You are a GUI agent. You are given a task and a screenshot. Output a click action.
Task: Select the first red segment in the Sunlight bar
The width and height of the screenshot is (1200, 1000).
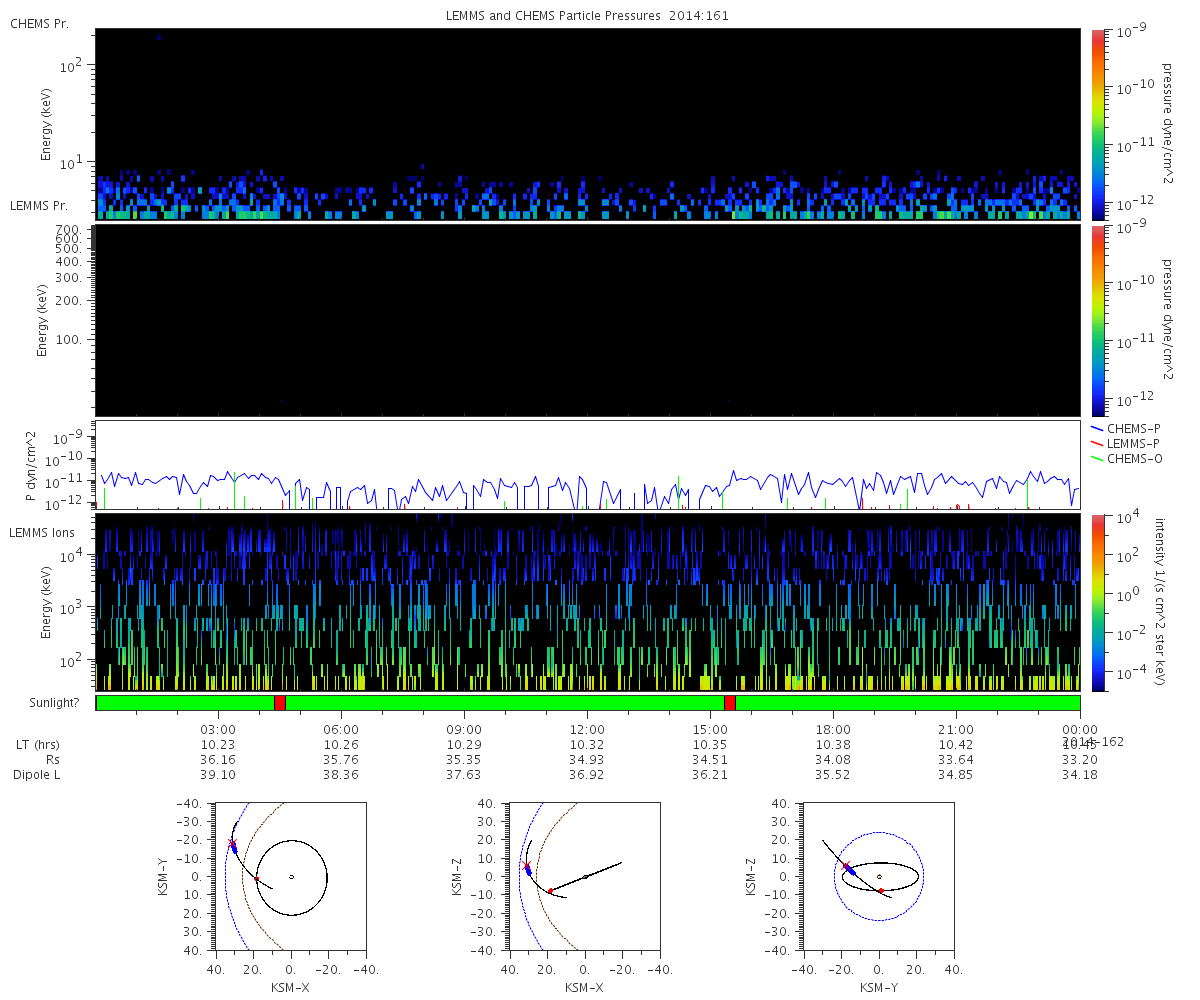(x=280, y=703)
